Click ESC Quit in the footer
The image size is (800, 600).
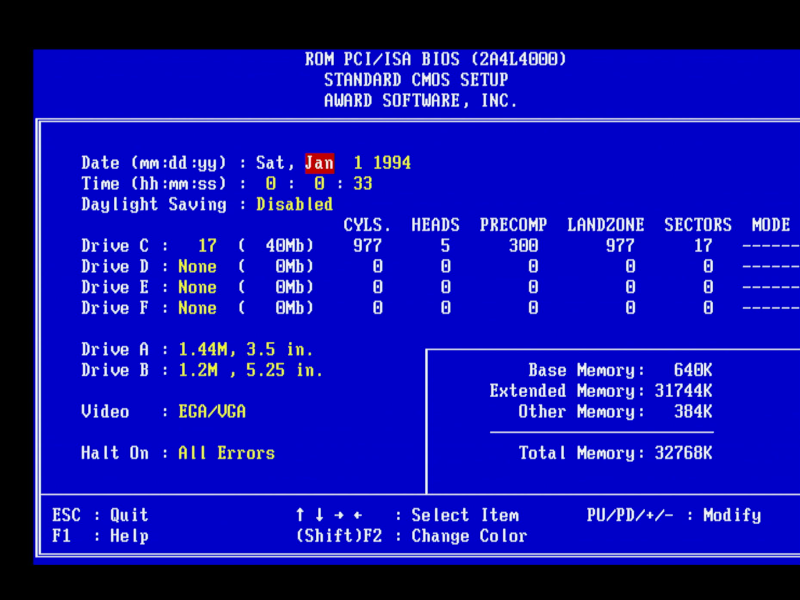click(x=100, y=516)
